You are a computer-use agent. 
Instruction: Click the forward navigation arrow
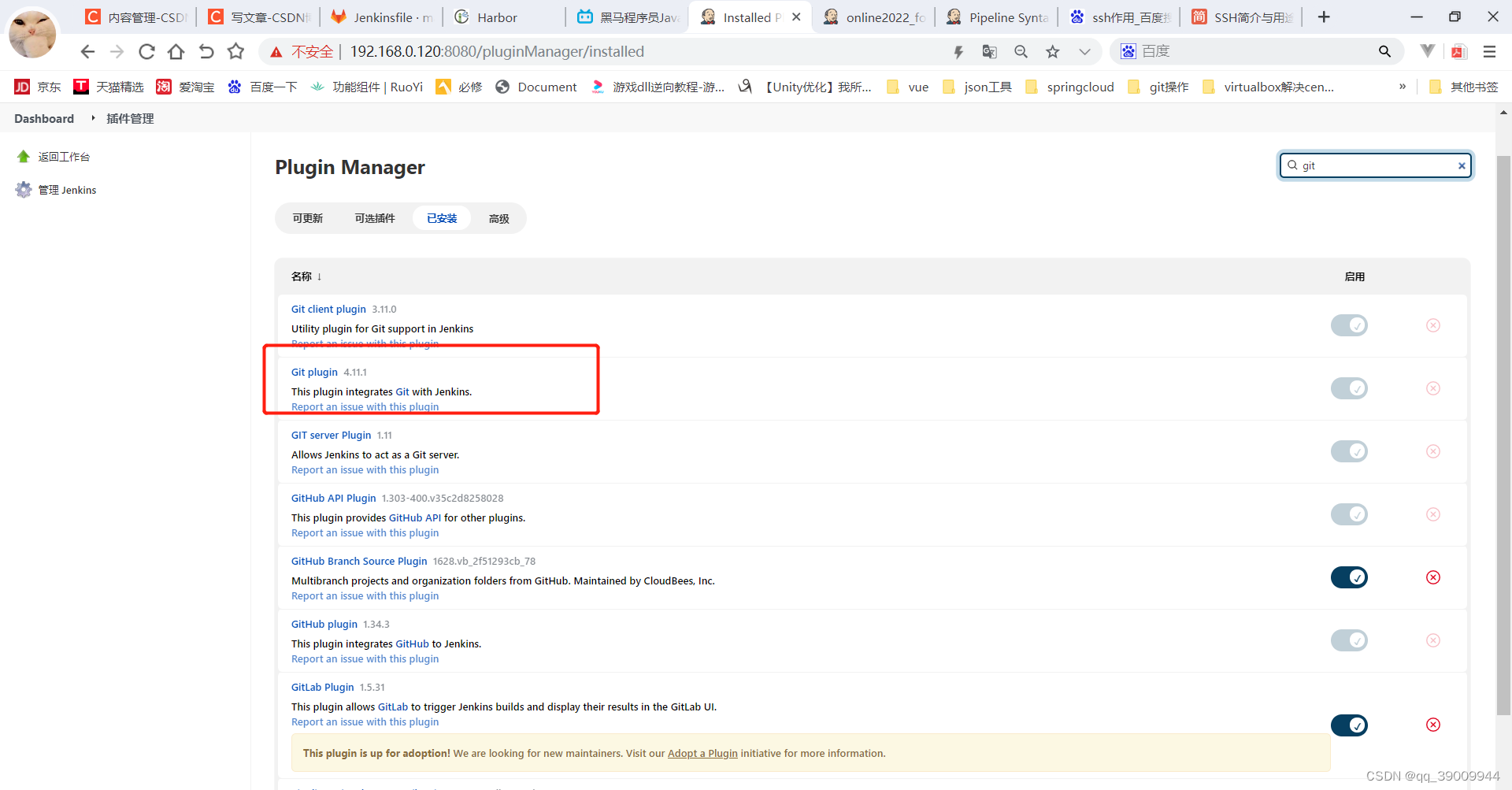[117, 52]
